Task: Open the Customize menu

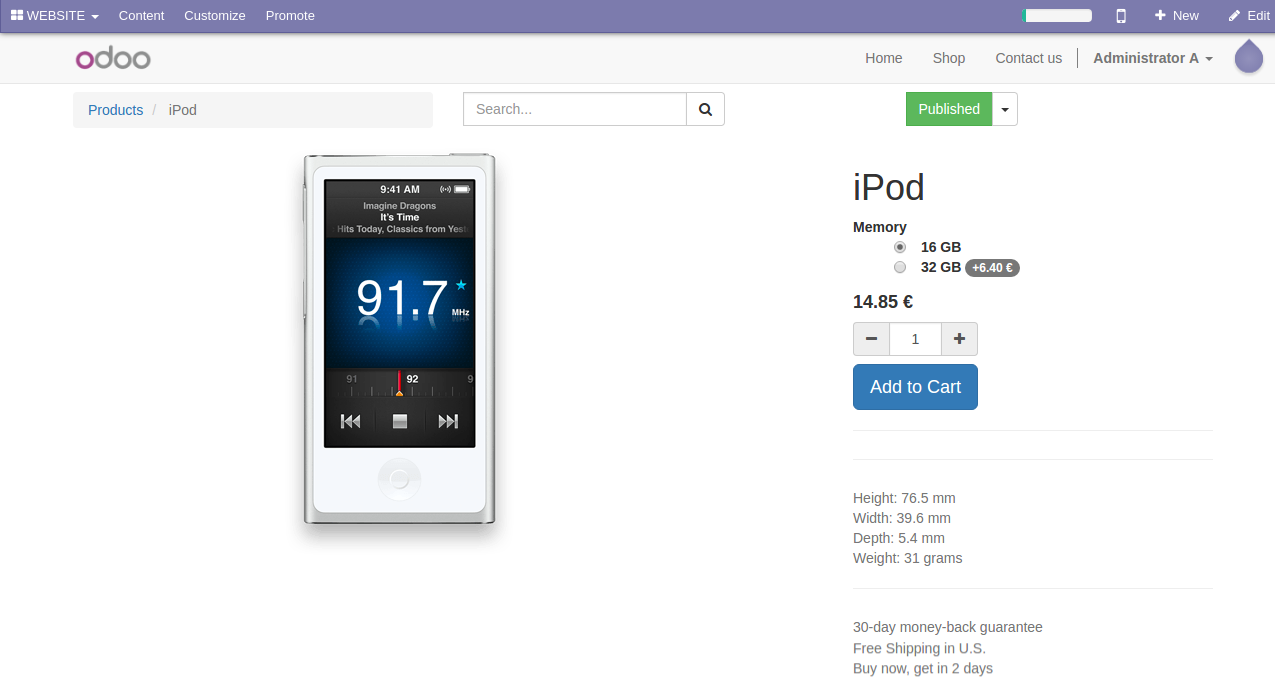Action: (x=215, y=16)
